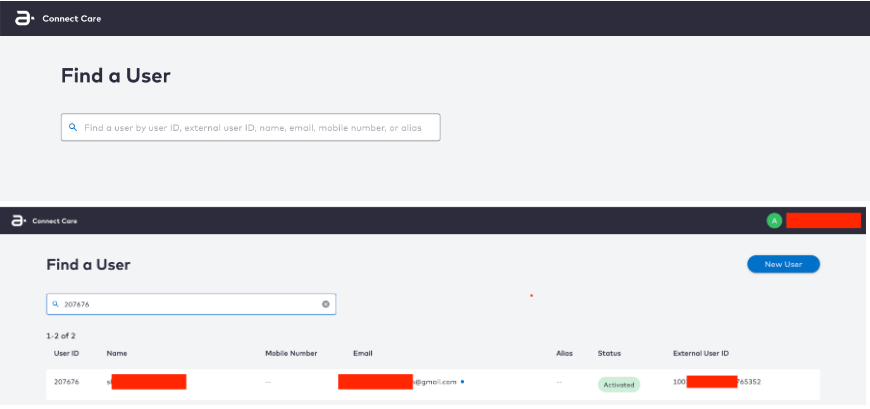
Task: Click the external user ID ending in 765352
Action: tap(717, 382)
